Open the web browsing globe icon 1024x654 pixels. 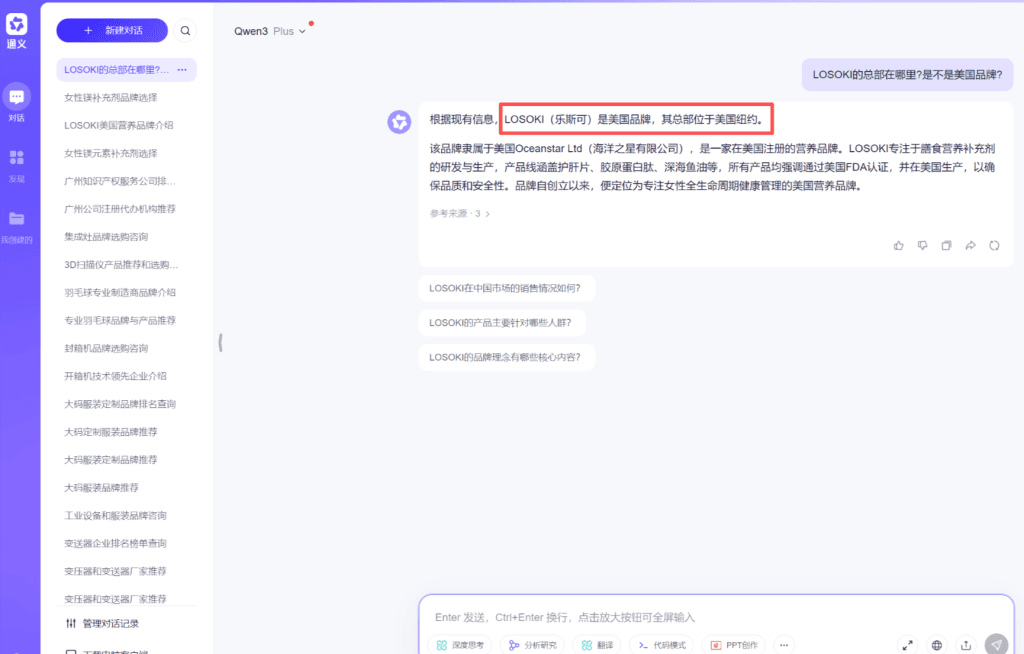click(937, 645)
